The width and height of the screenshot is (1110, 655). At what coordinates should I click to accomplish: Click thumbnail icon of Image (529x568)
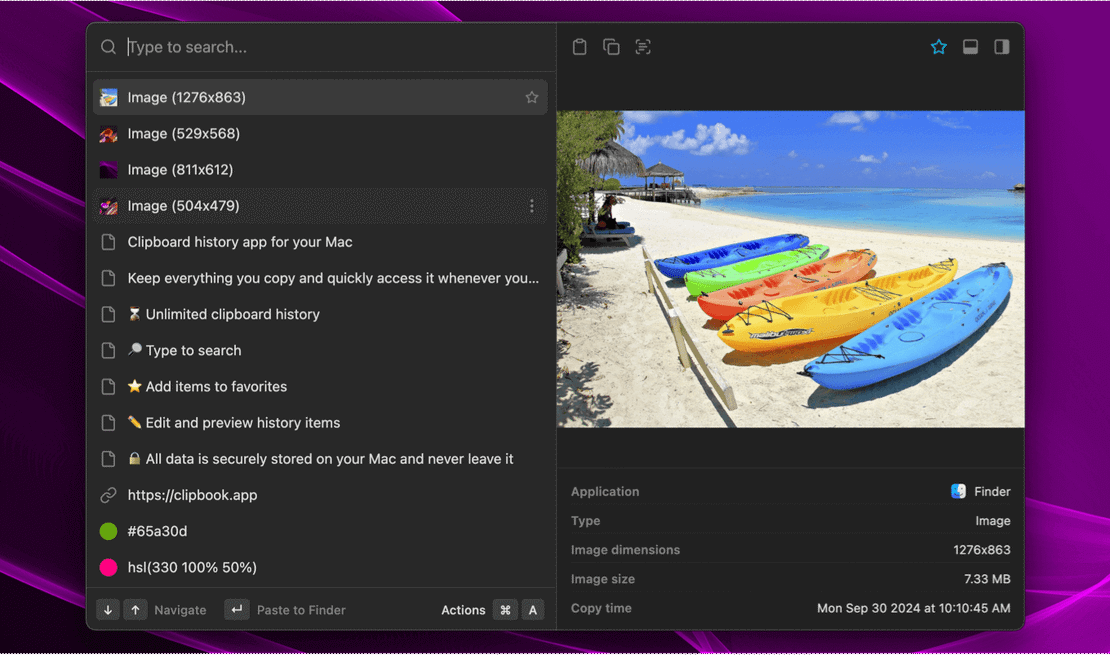(x=108, y=133)
